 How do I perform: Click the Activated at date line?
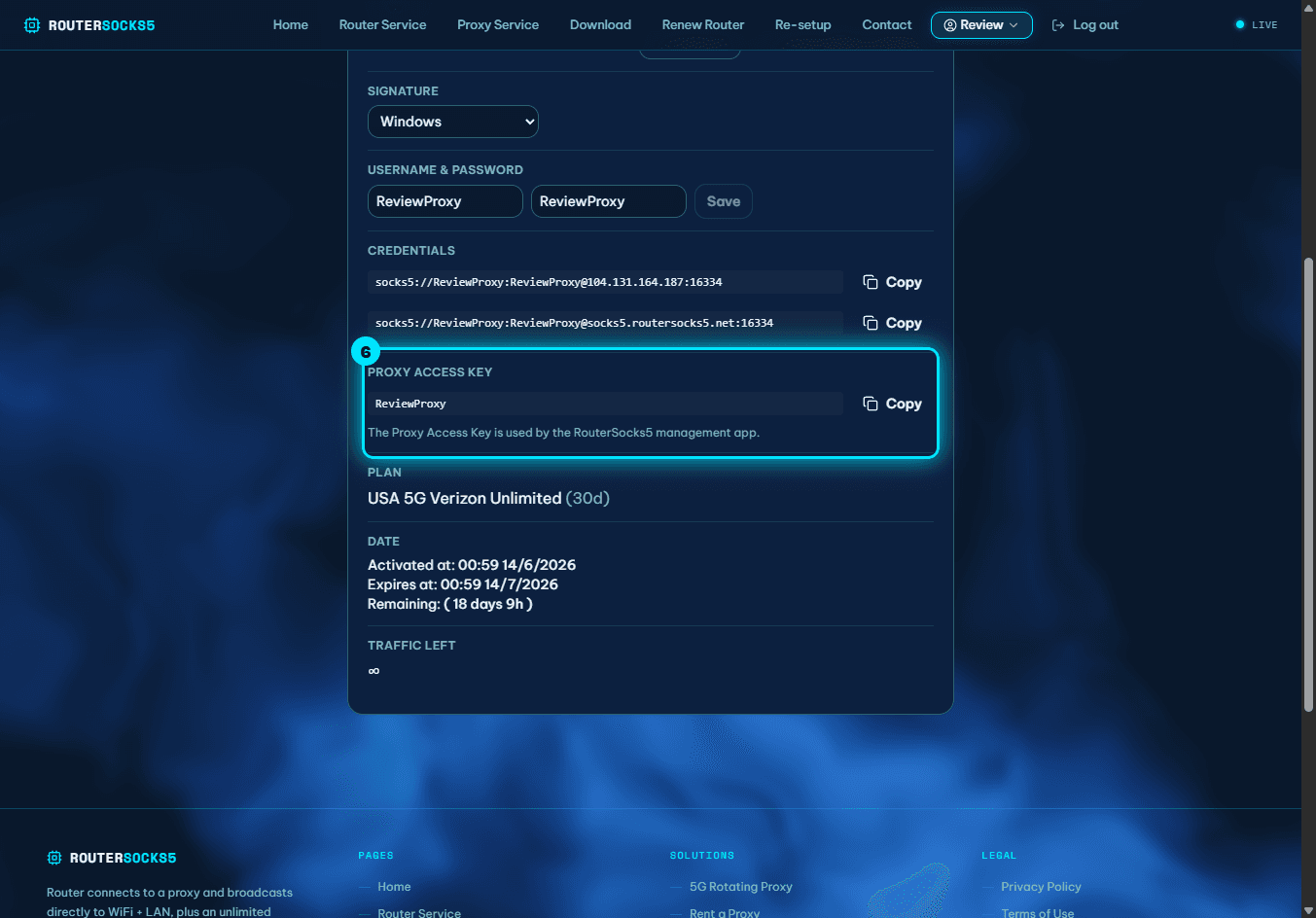click(x=472, y=565)
